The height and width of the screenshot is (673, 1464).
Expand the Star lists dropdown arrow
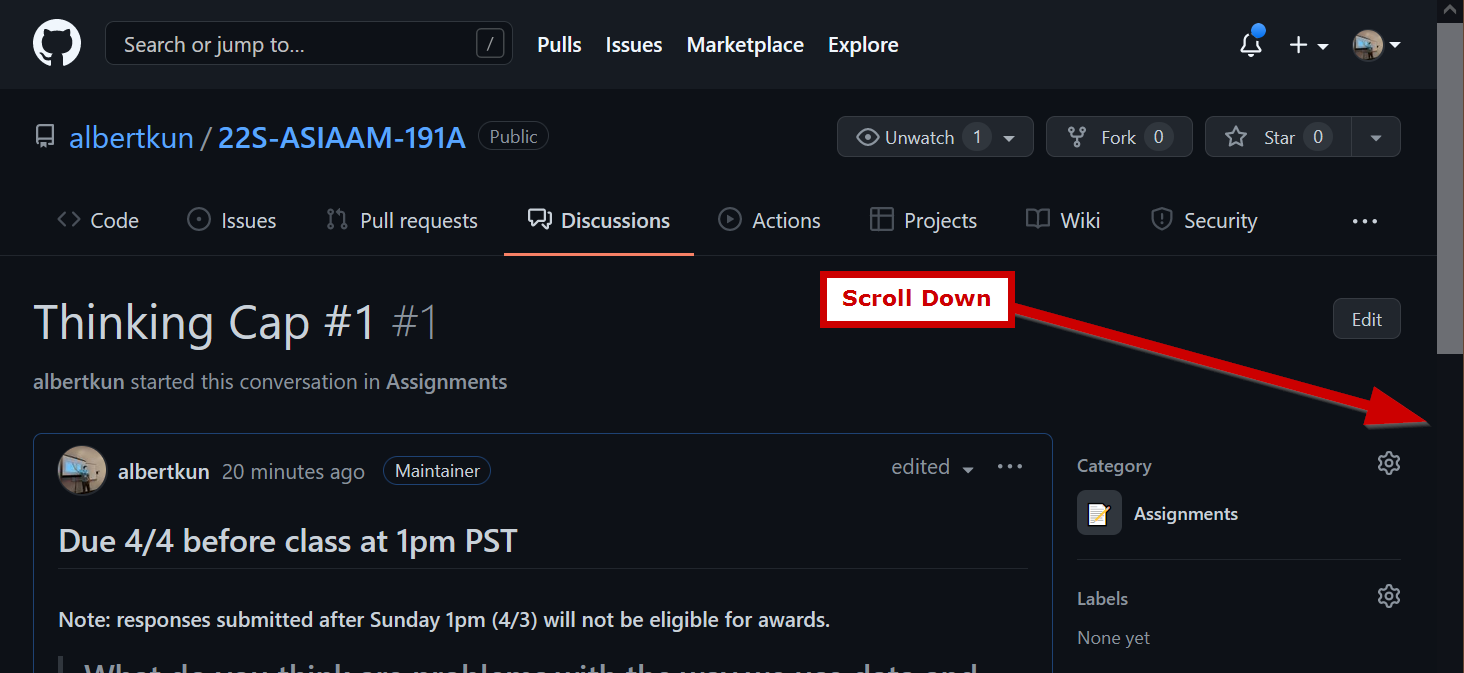(x=1376, y=137)
